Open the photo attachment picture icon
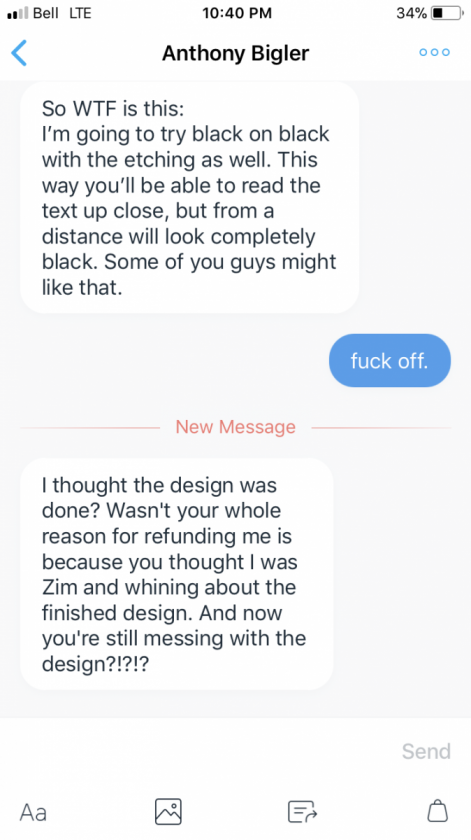 [168, 812]
